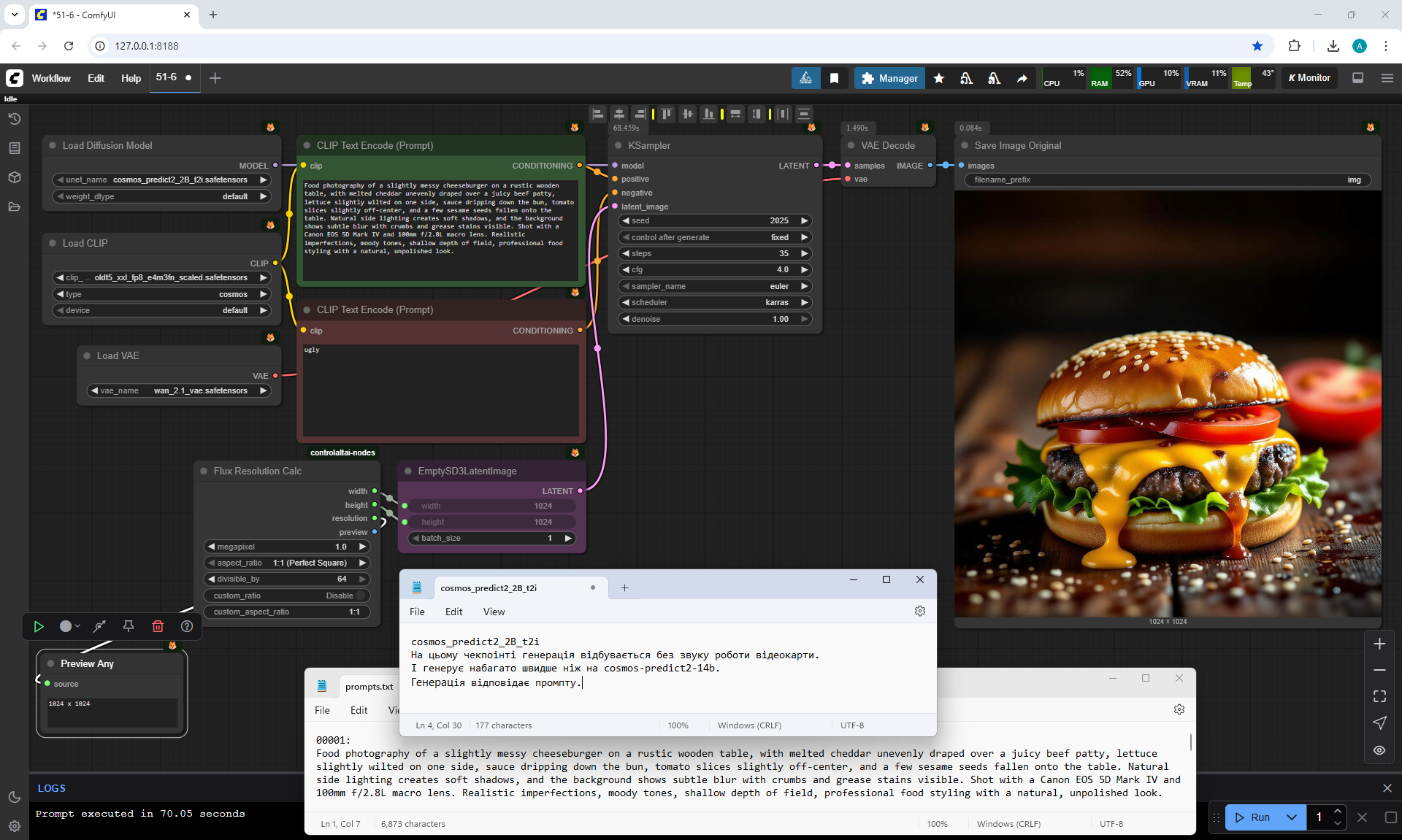The image size is (1402, 840).
Task: Click the star favorite icon in toolbar
Action: (x=939, y=78)
